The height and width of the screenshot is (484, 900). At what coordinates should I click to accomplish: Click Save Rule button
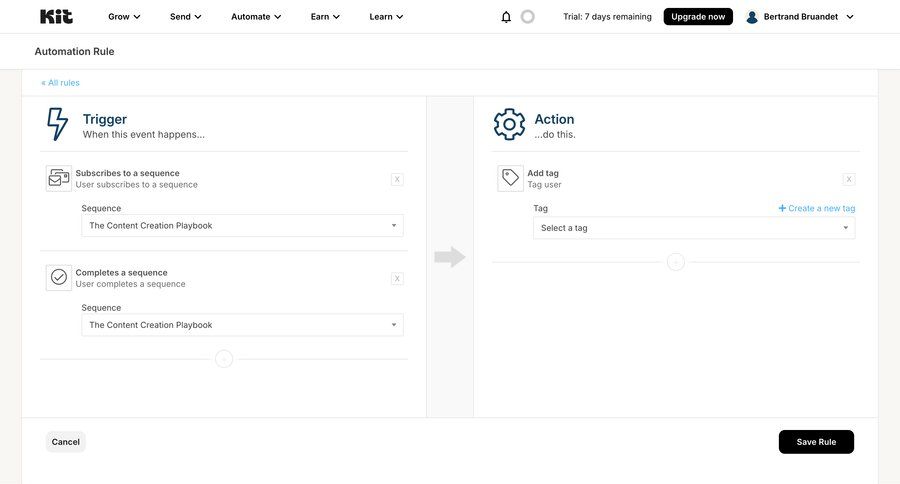[x=816, y=442]
